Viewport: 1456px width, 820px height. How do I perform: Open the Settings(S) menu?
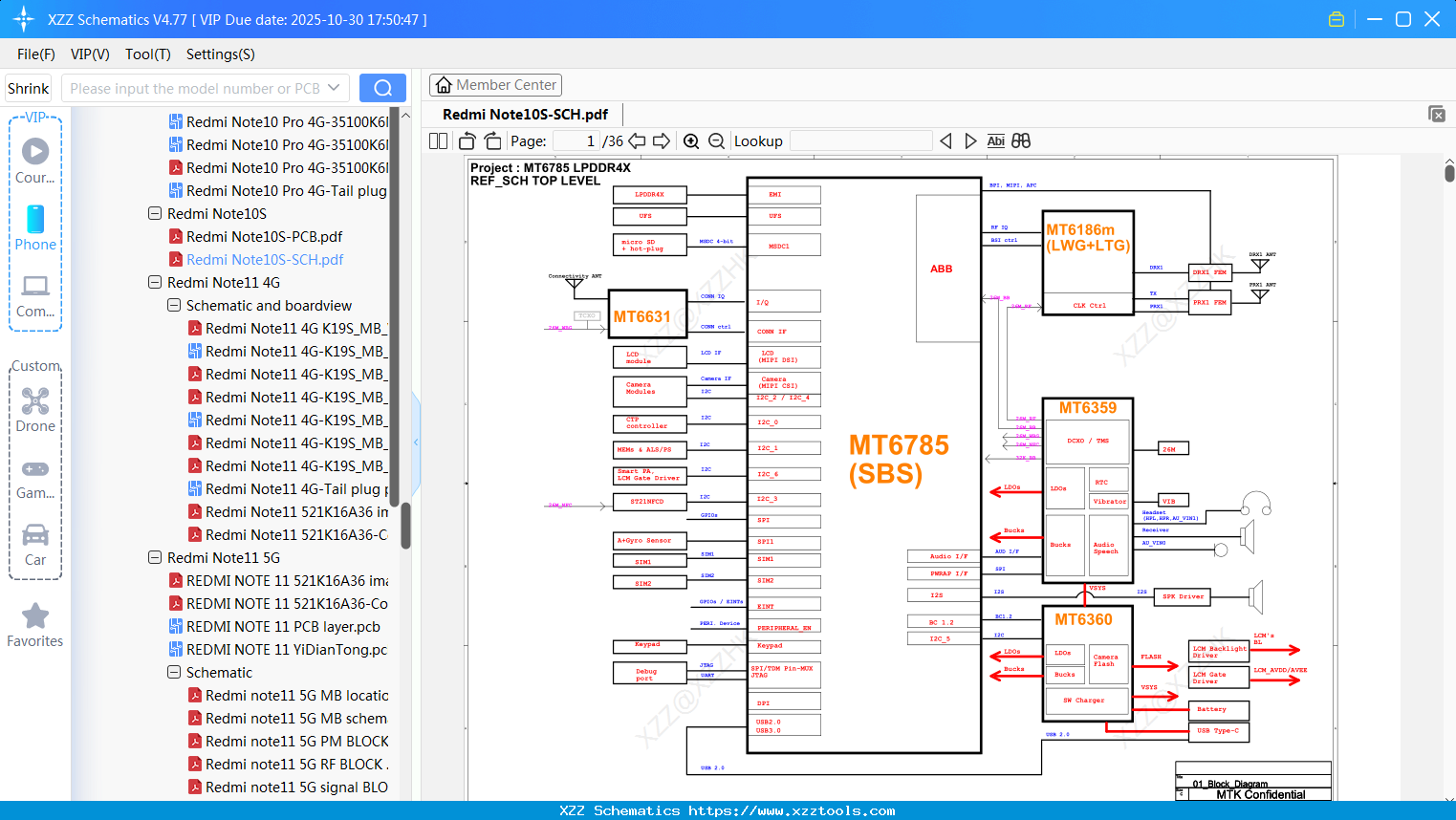tap(221, 54)
